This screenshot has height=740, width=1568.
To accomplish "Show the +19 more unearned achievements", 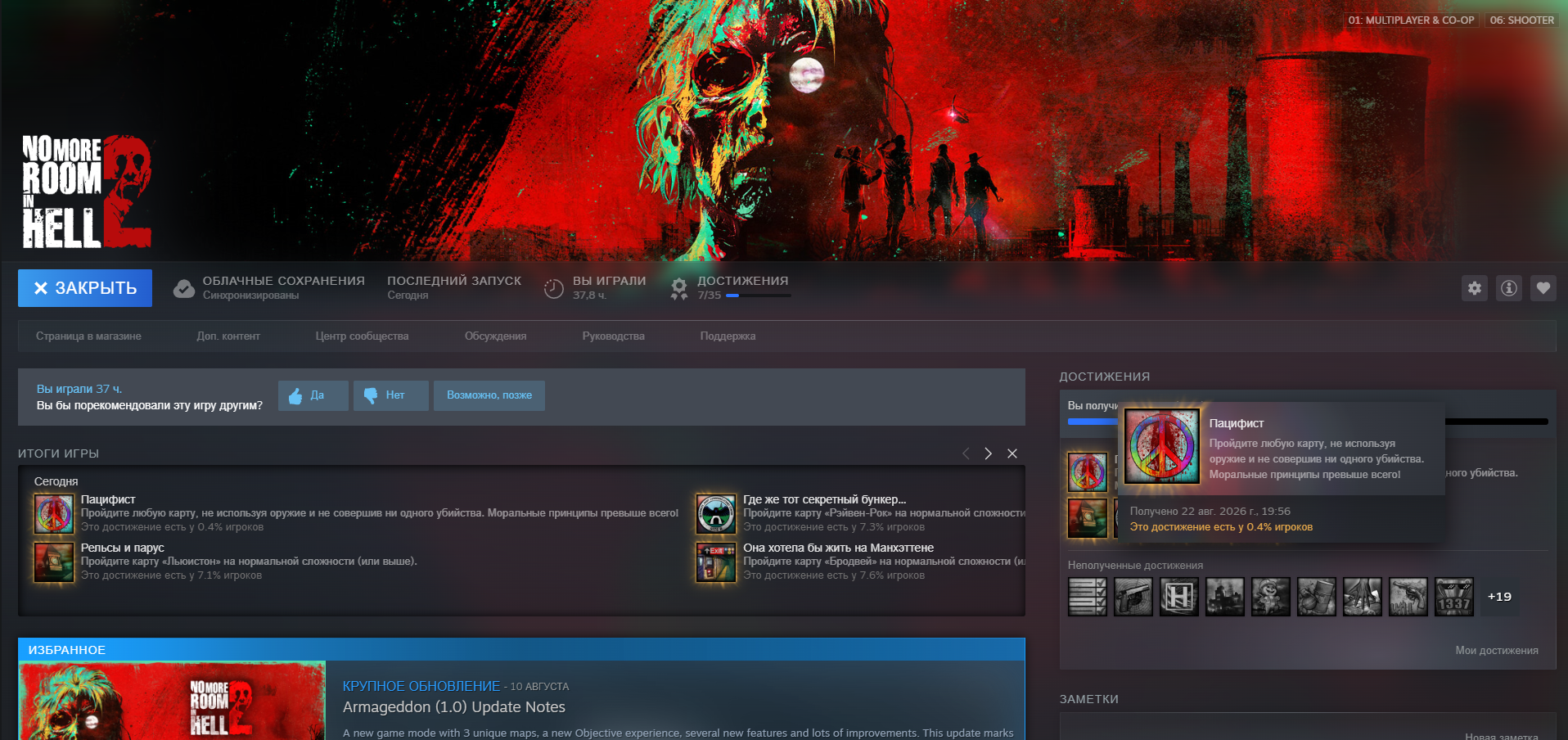I will [1500, 597].
